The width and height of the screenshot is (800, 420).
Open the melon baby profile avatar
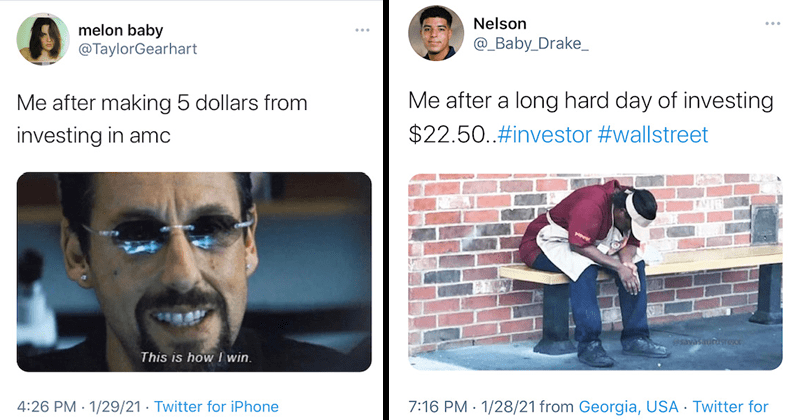(43, 40)
